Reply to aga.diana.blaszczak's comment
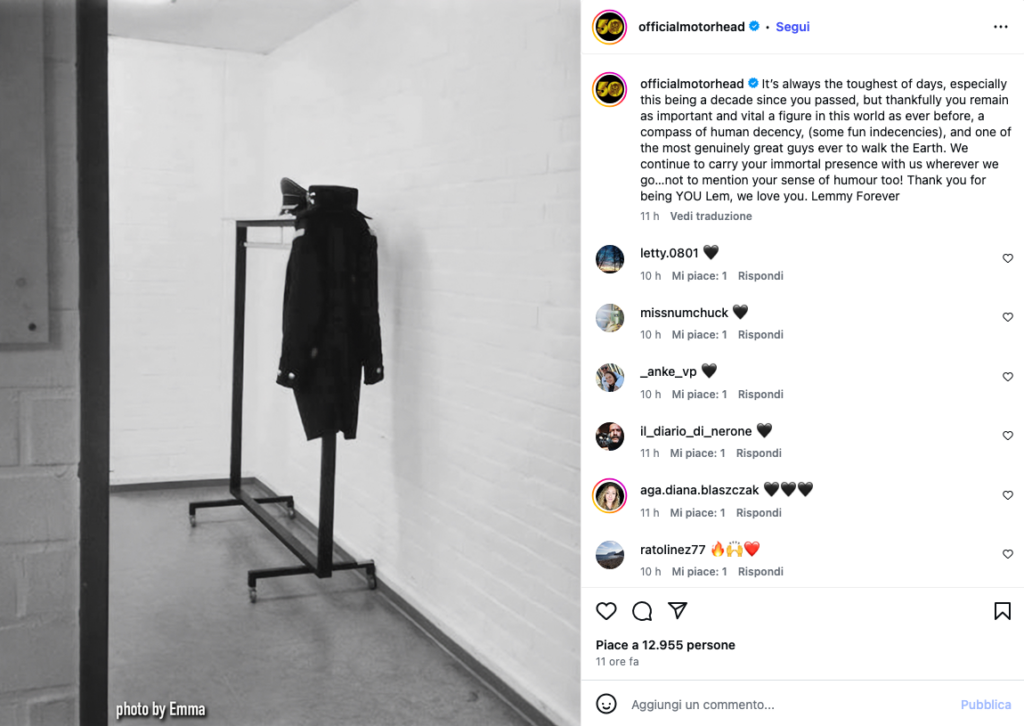The width and height of the screenshot is (1024, 726). (x=758, y=513)
